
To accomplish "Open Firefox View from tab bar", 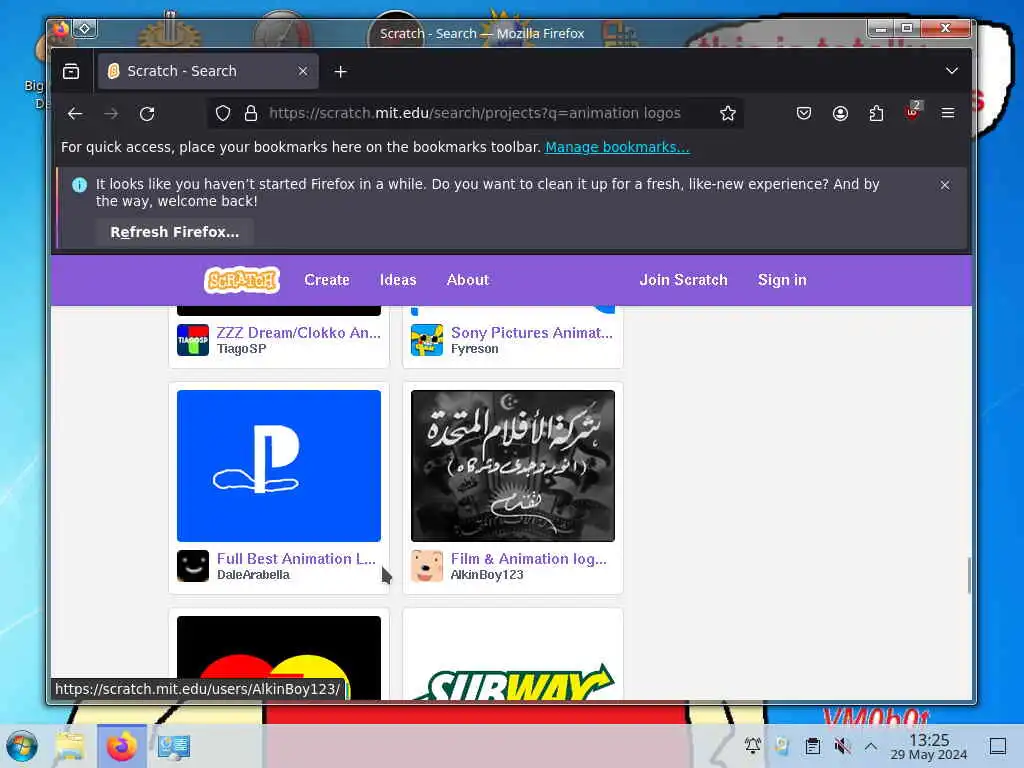I will [71, 71].
